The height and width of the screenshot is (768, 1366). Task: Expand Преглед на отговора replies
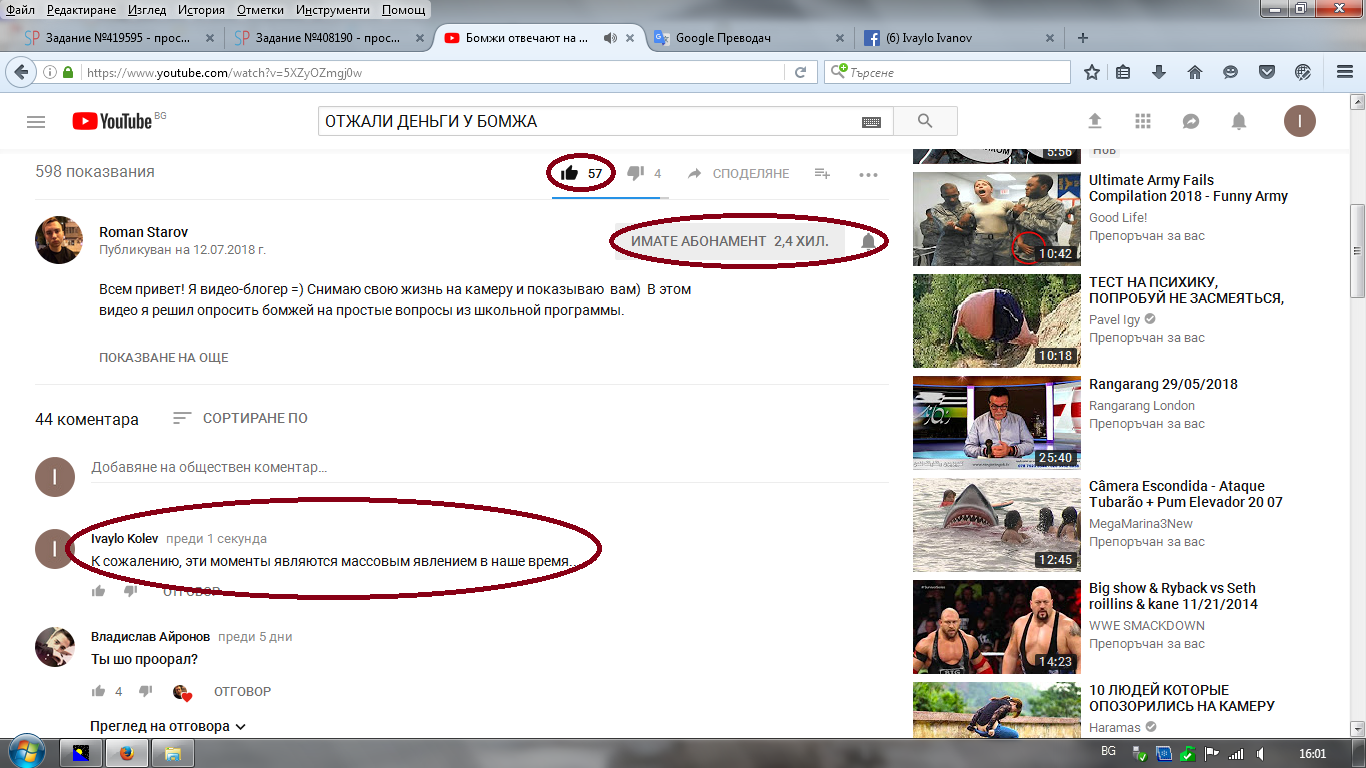[x=168, y=726]
